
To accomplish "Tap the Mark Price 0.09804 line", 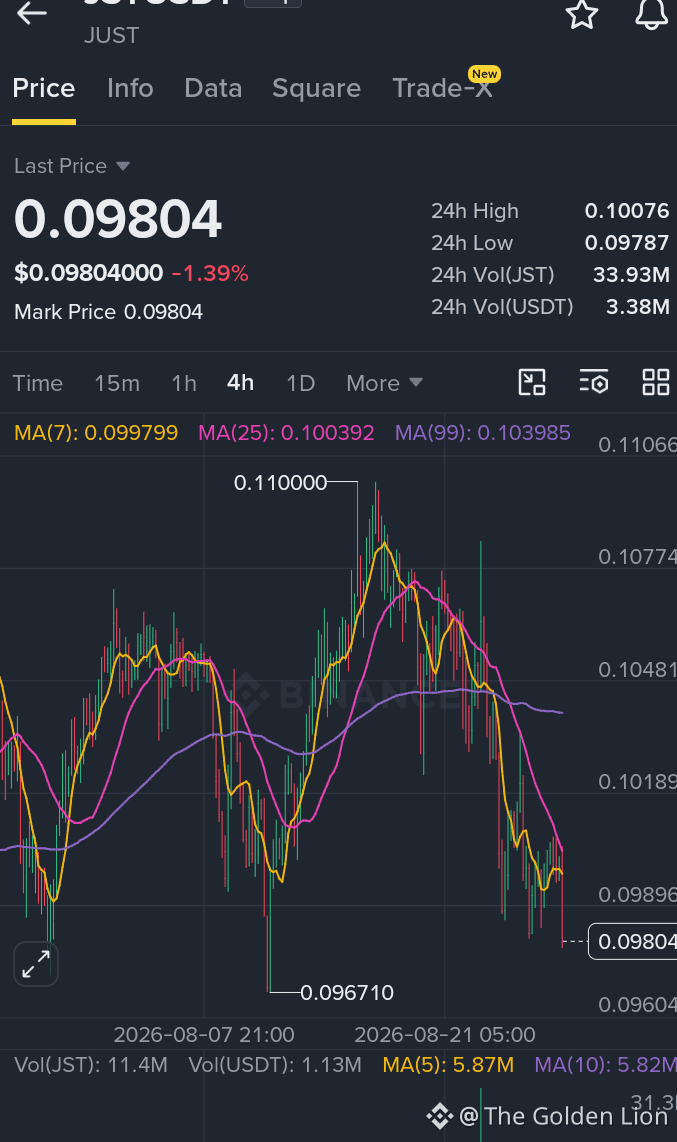I will tap(108, 312).
